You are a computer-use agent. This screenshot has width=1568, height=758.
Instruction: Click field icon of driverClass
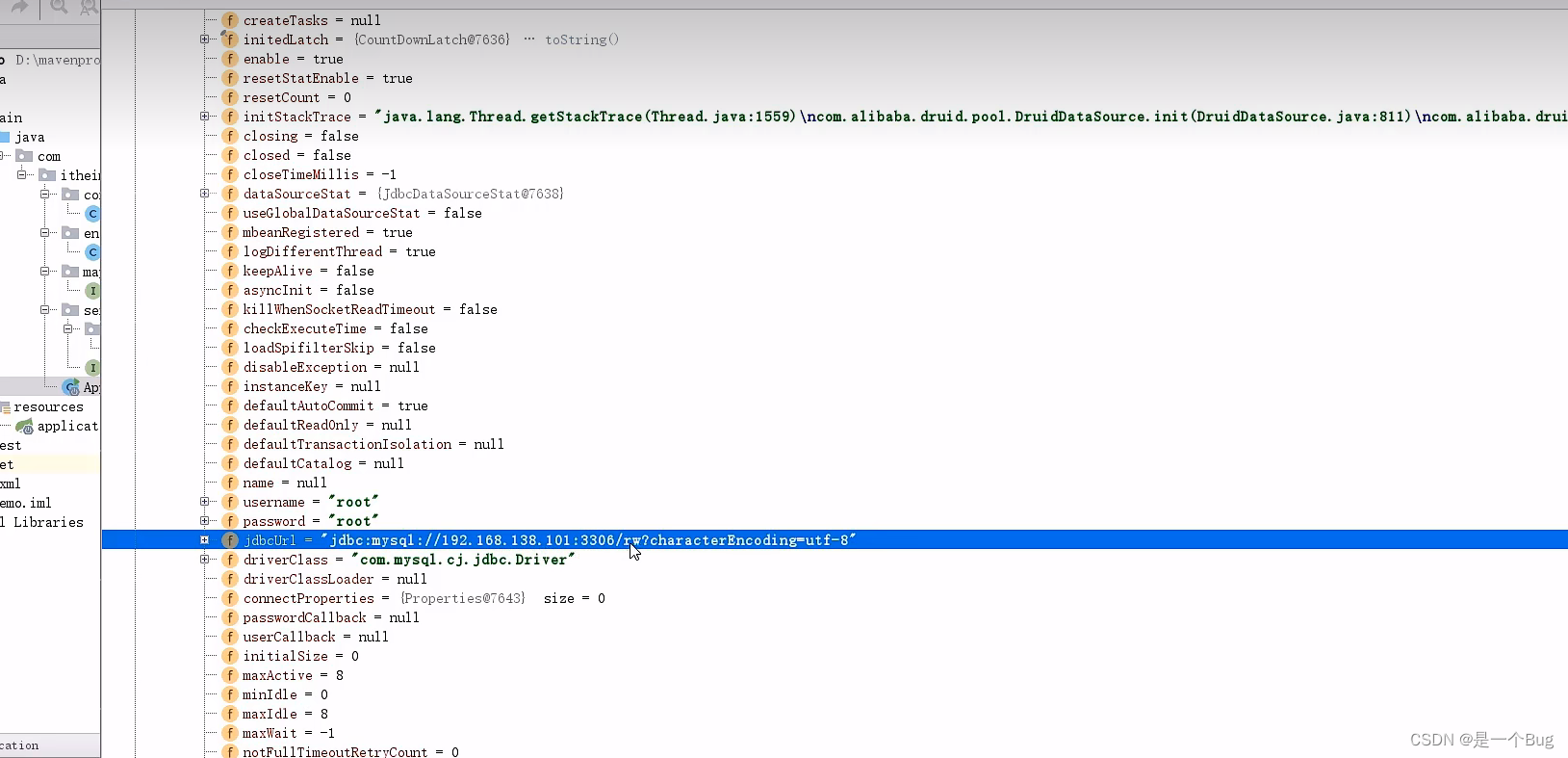coord(230,560)
